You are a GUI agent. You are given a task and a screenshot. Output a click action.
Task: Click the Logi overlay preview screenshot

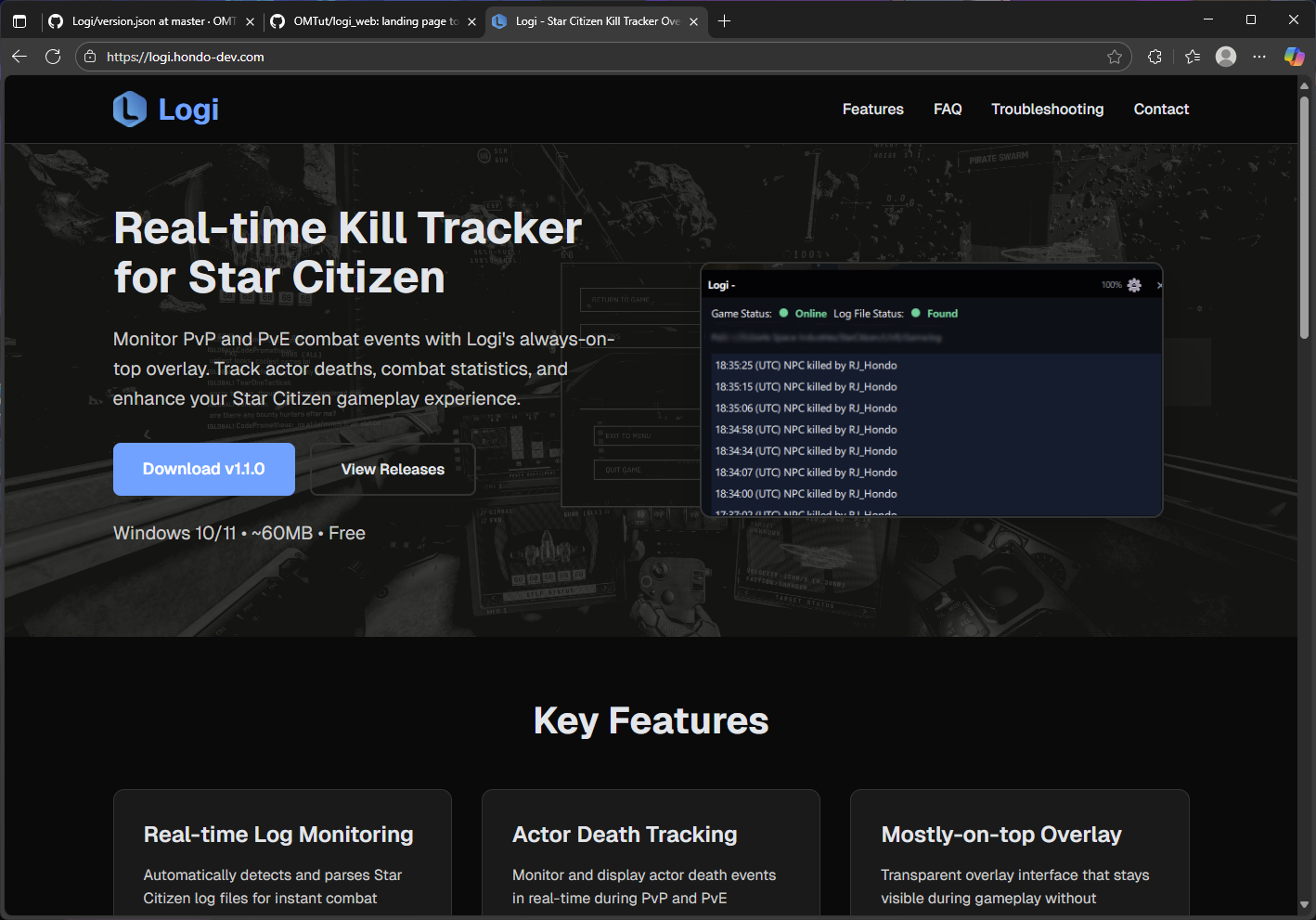932,390
